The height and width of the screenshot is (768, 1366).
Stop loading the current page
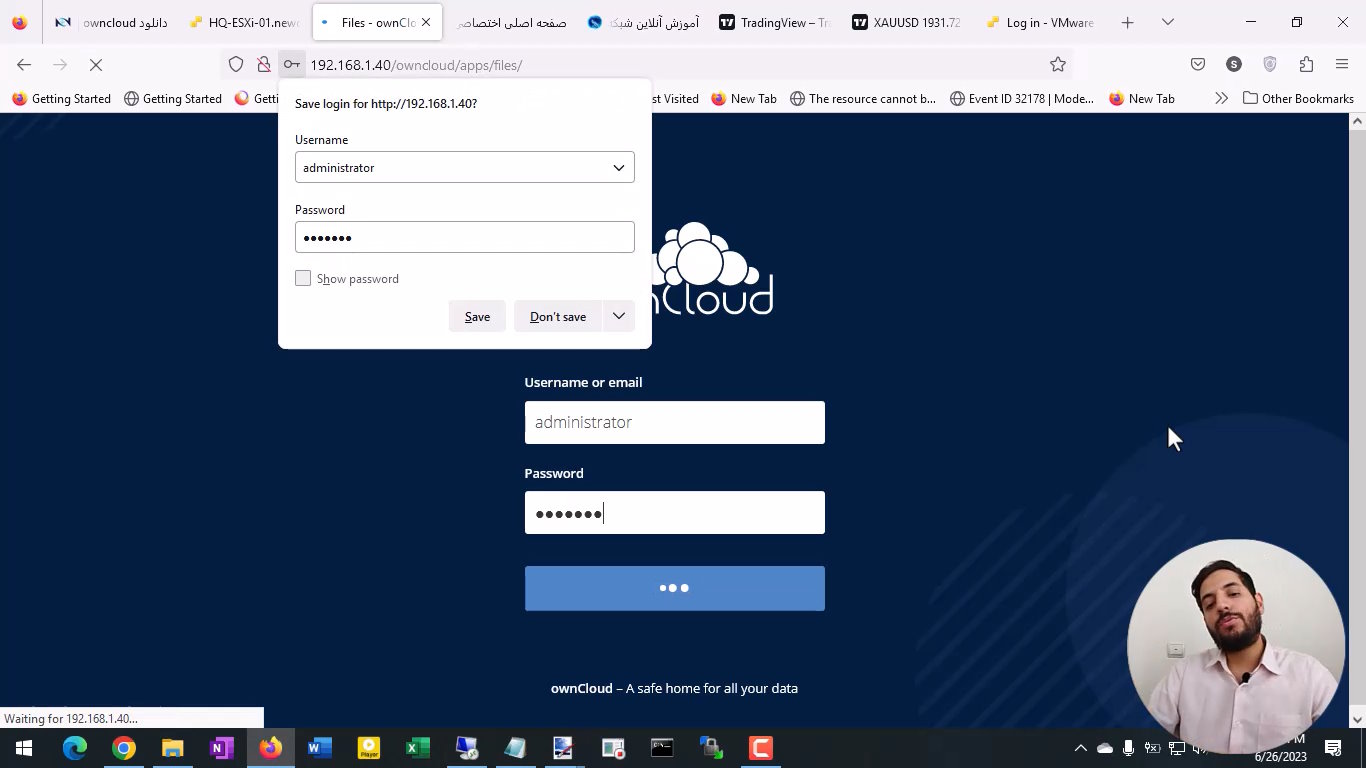coord(96,65)
